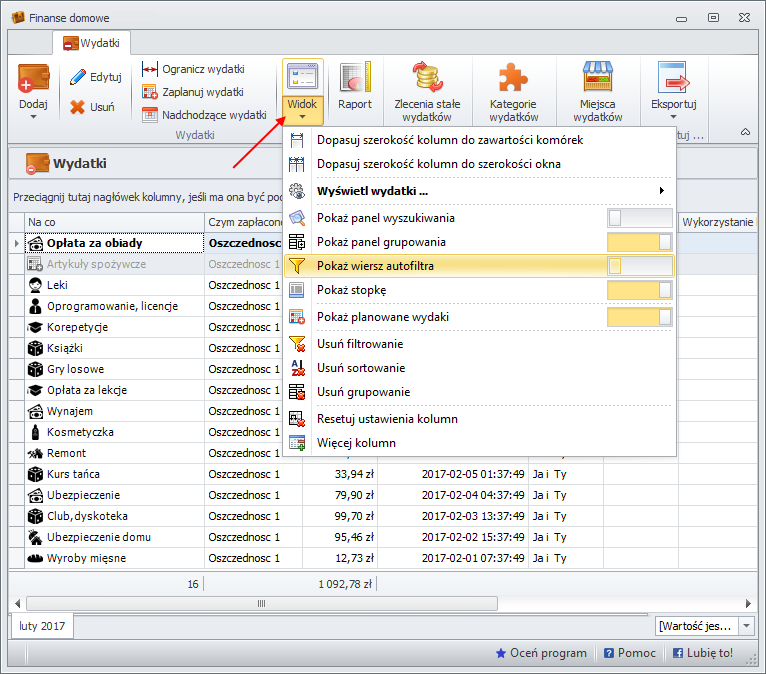Click the Zaplanuj wydatki icon
766x674 pixels.
pos(150,92)
